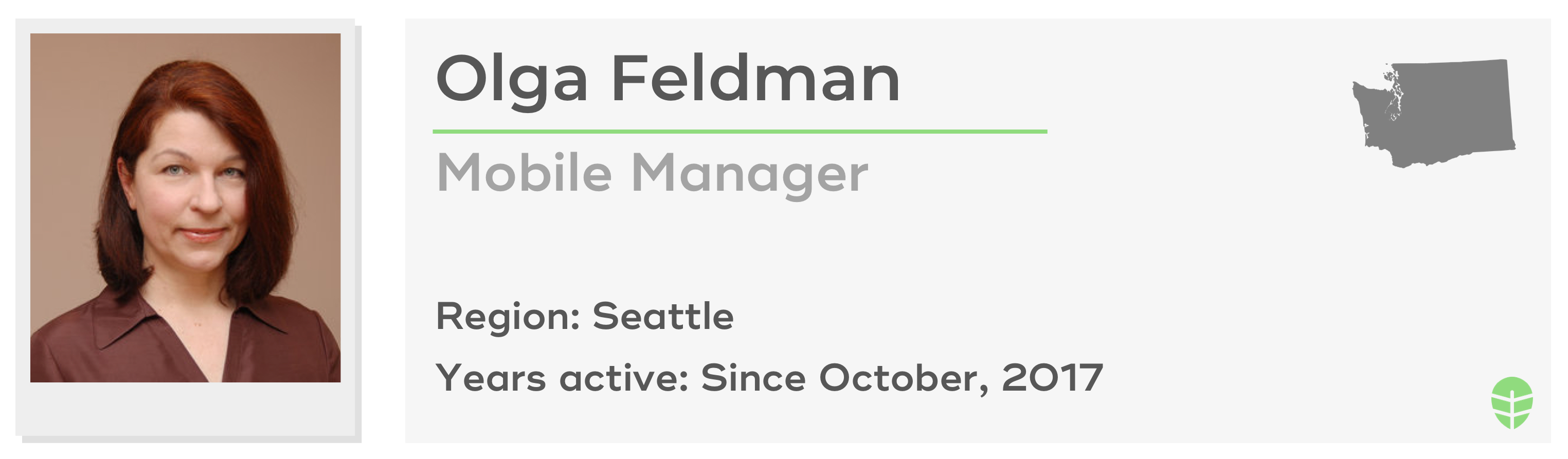1568x459 pixels.
Task: Click the Olga Feldman name heading
Action: 668,80
